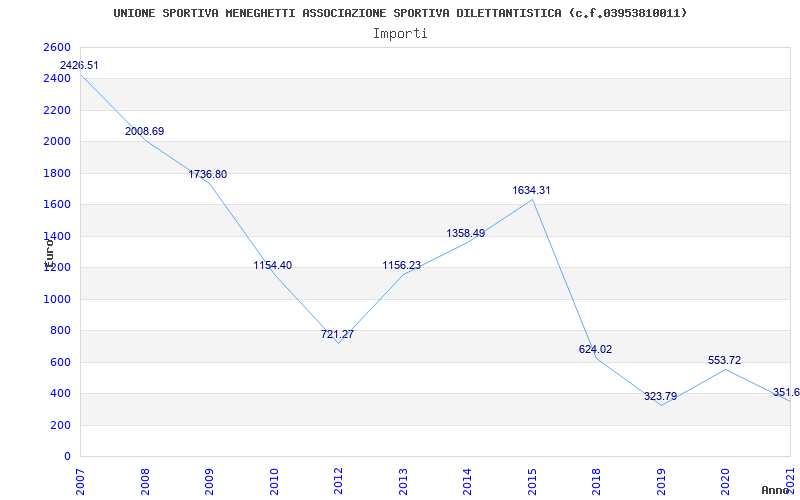Click y-axis value 1600
Viewport: 800px width, 500px height.
click(x=58, y=205)
